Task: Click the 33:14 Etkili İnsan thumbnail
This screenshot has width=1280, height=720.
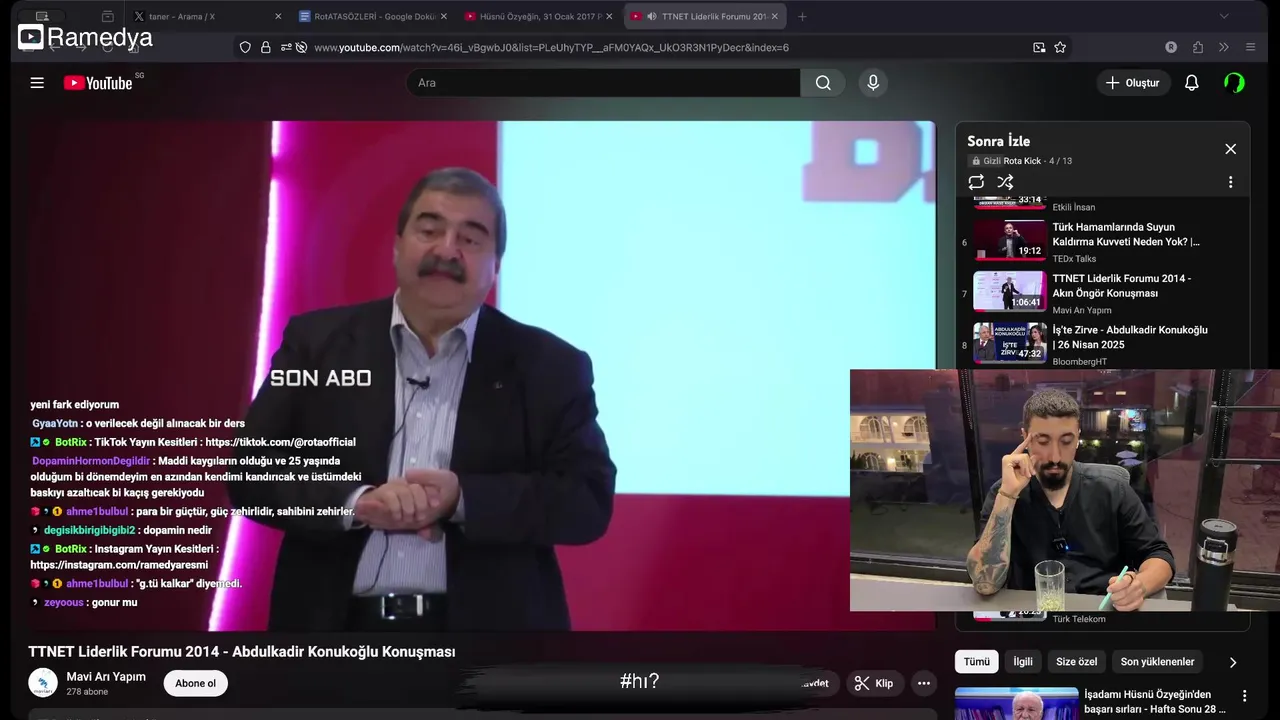Action: 1010,201
